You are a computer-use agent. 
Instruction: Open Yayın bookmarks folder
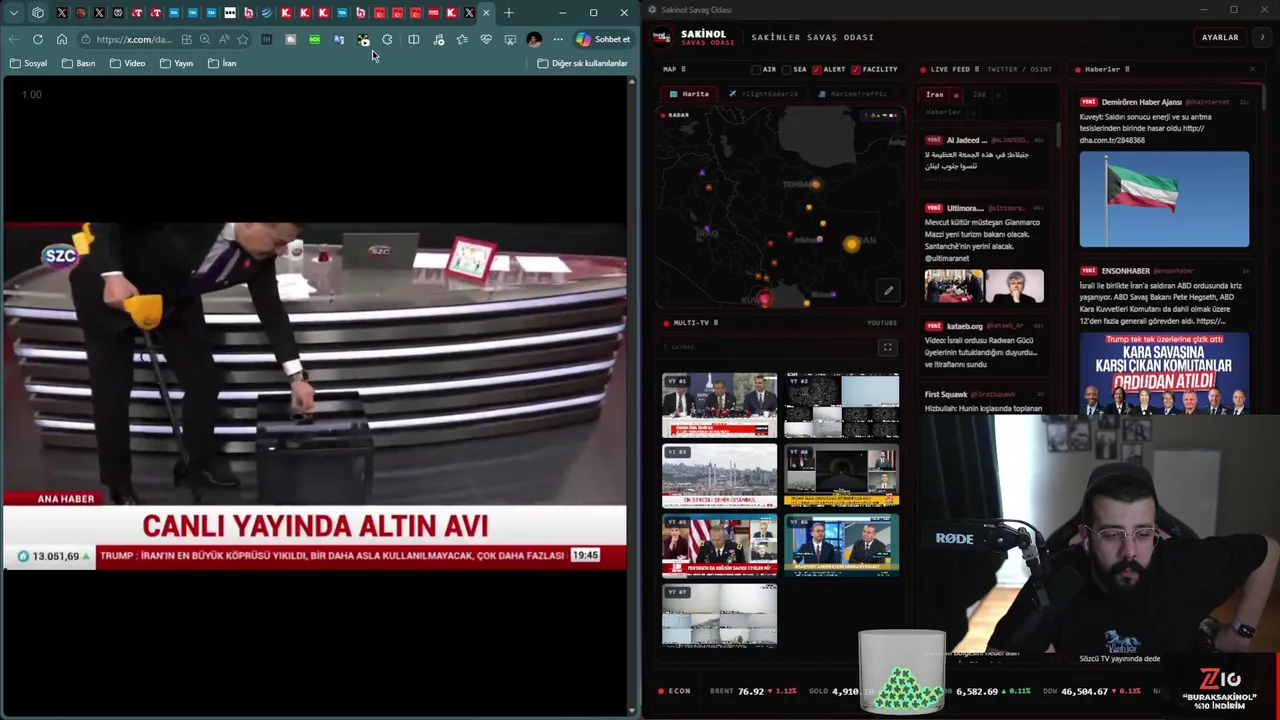[176, 63]
